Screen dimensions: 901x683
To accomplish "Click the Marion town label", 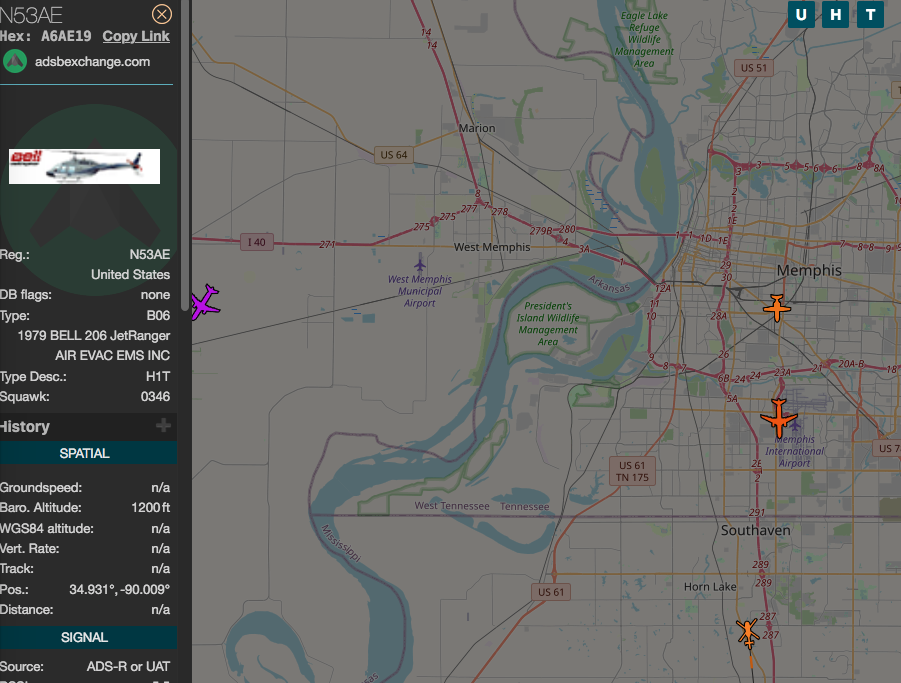I will click(477, 128).
